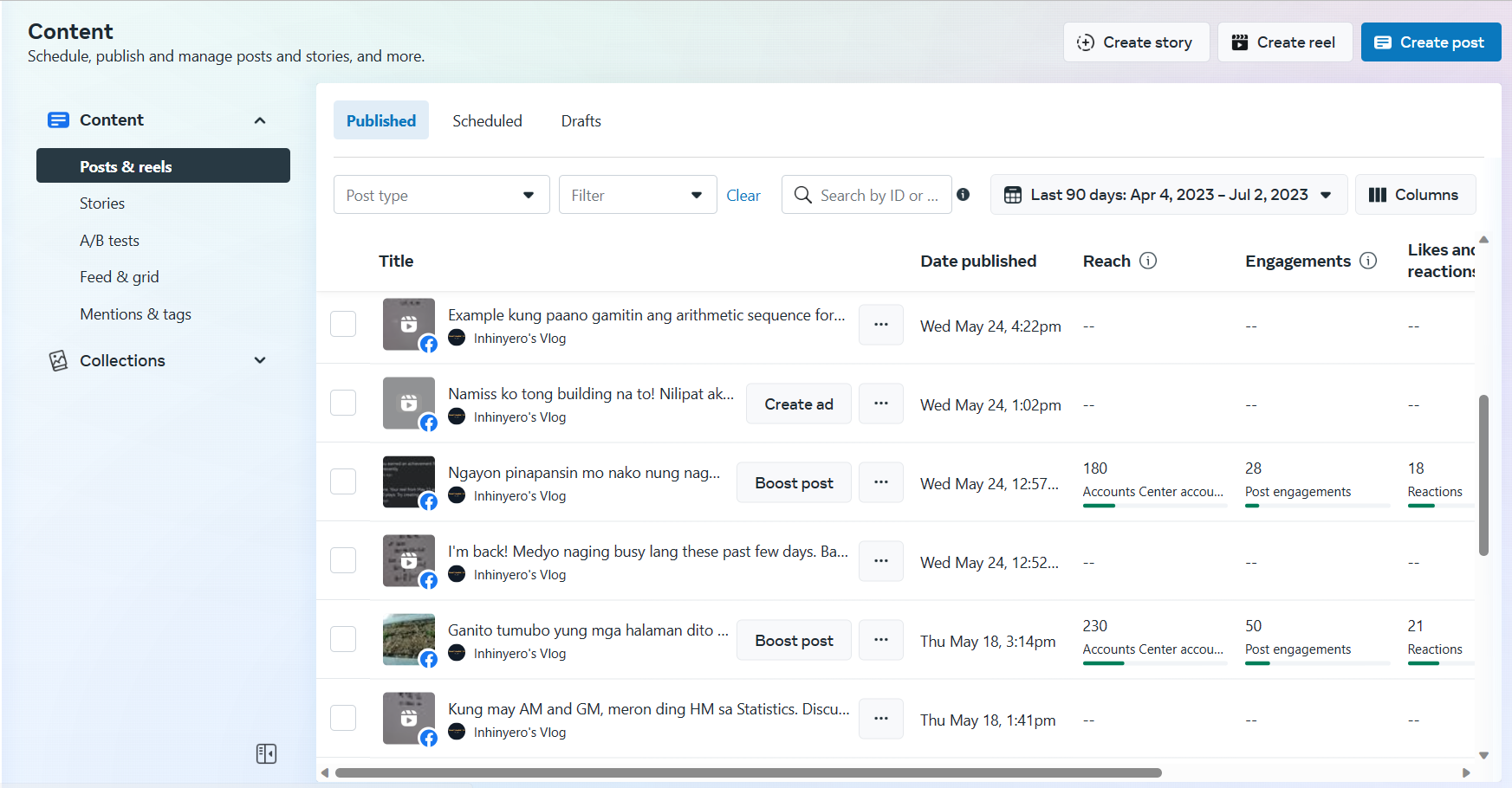The width and height of the screenshot is (1512, 788).
Task: Switch to the Scheduled tab
Action: (487, 121)
